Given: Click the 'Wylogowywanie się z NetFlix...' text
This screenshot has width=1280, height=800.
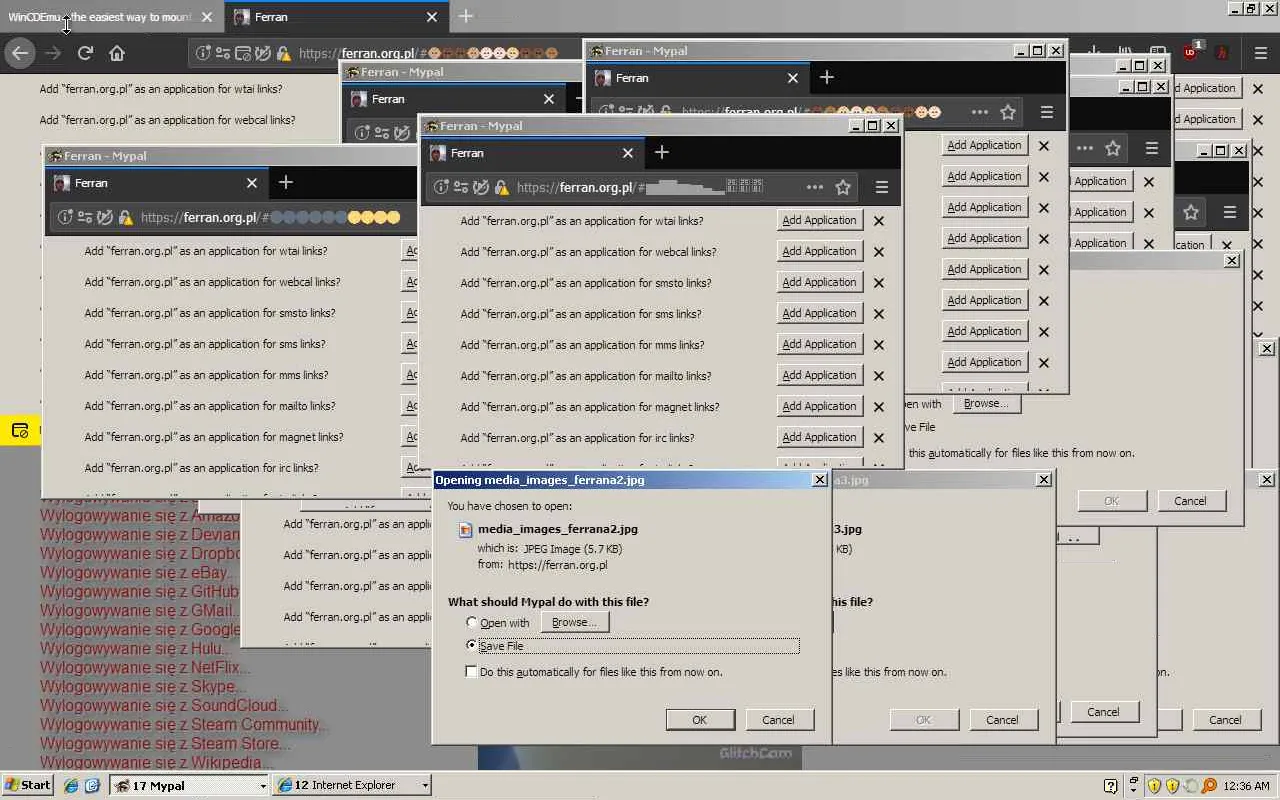Looking at the screenshot, I should click(x=145, y=668).
